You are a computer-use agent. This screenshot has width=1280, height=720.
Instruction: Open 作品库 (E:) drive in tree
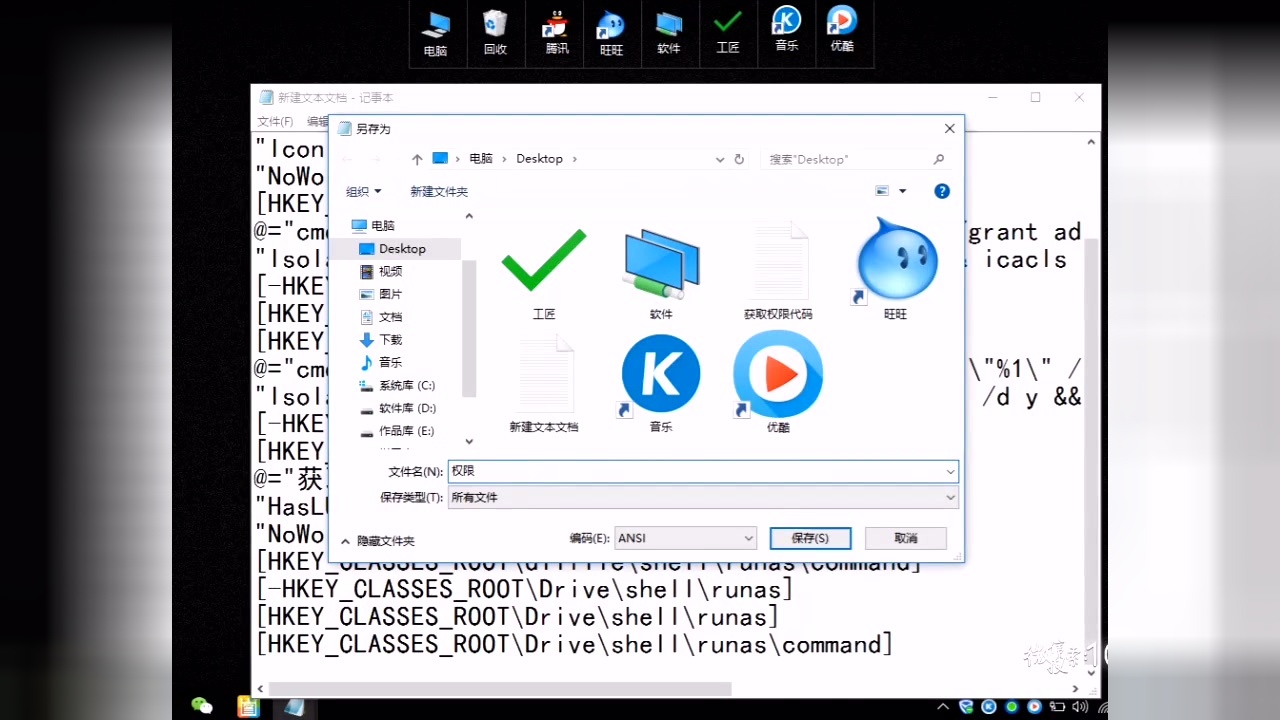click(397, 431)
